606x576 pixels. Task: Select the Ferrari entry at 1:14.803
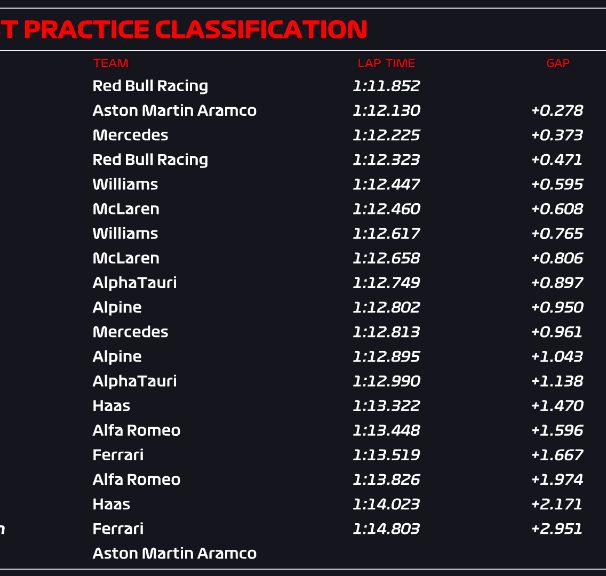pyautogui.click(x=303, y=528)
